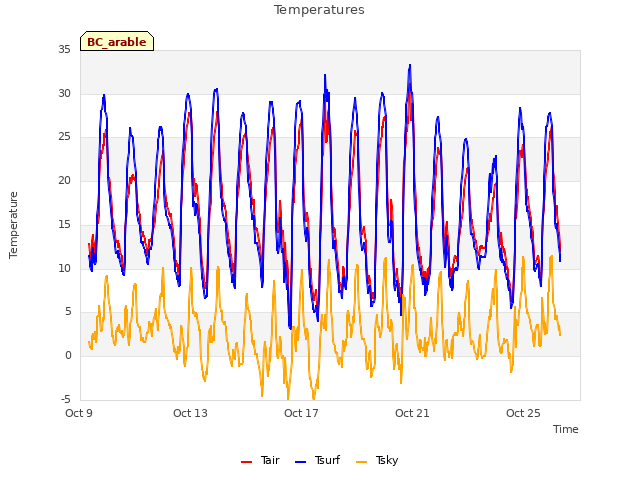The width and height of the screenshot is (640, 480).
Task: Click the Oct 9 x-axis label
Action: pos(79,413)
